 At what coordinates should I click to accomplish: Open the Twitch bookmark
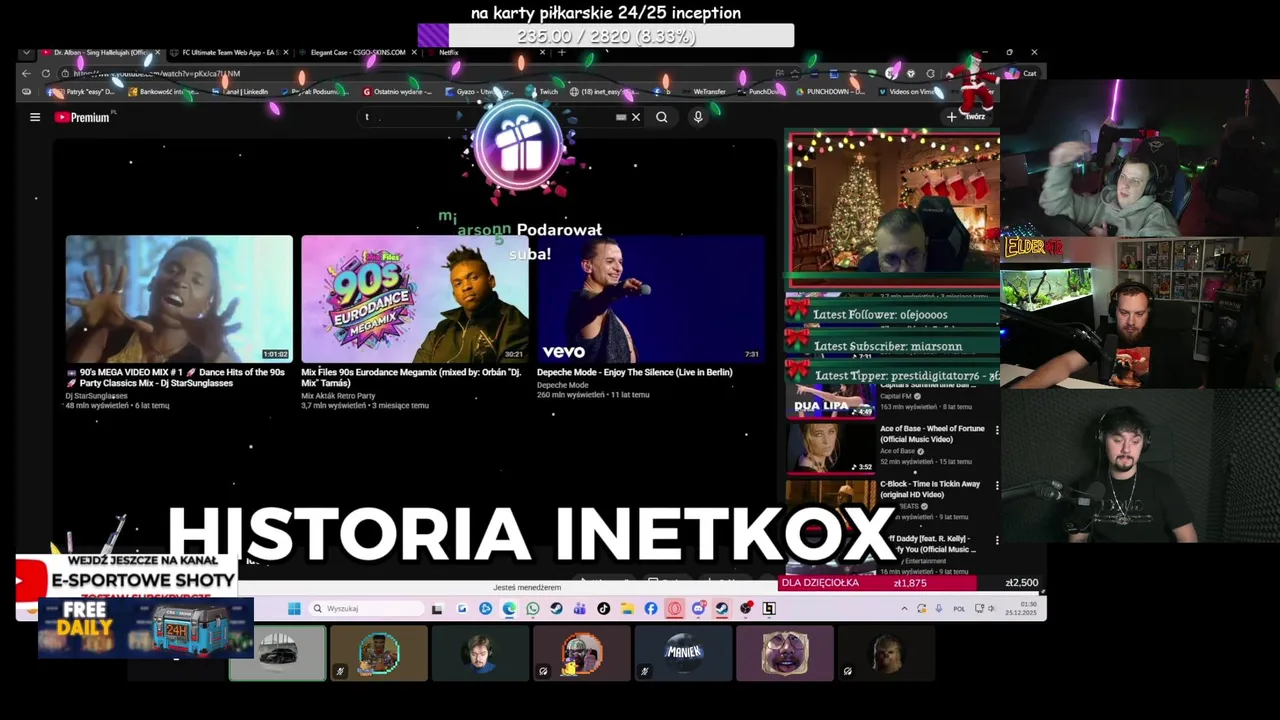[x=543, y=91]
